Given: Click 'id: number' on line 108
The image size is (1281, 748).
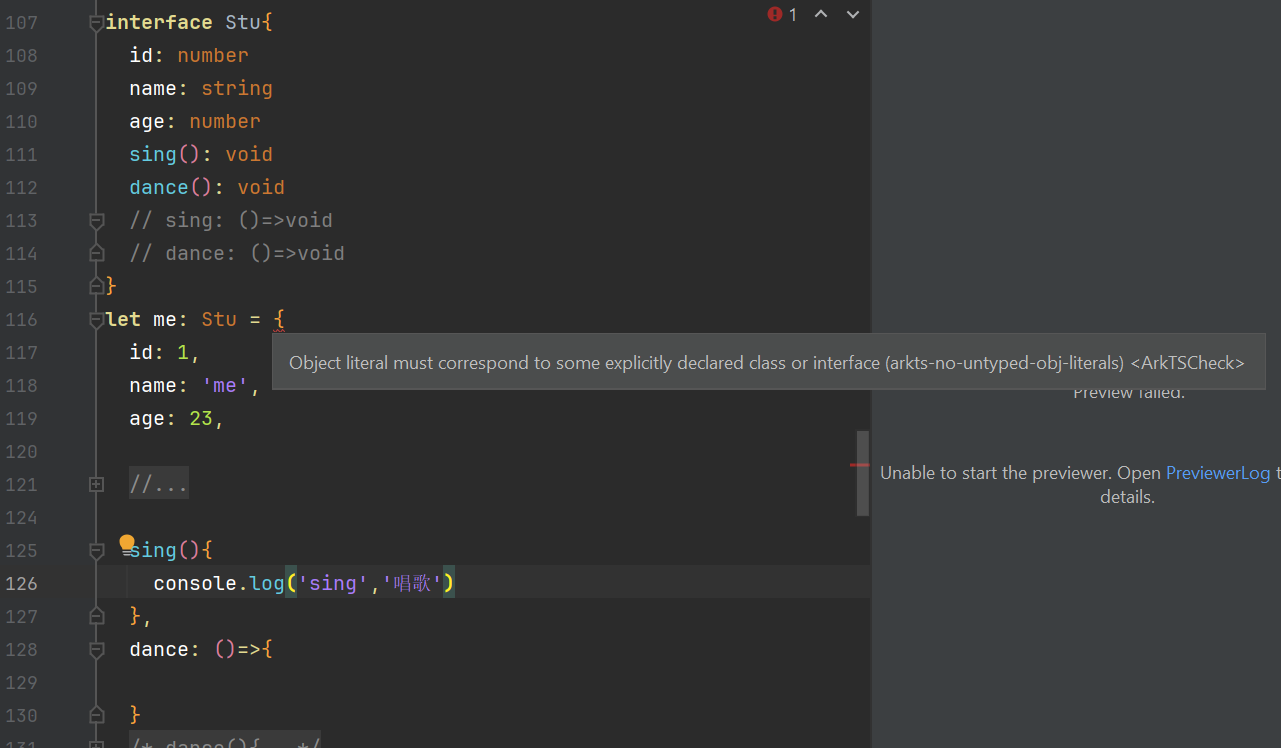Looking at the screenshot, I should 189,55.
